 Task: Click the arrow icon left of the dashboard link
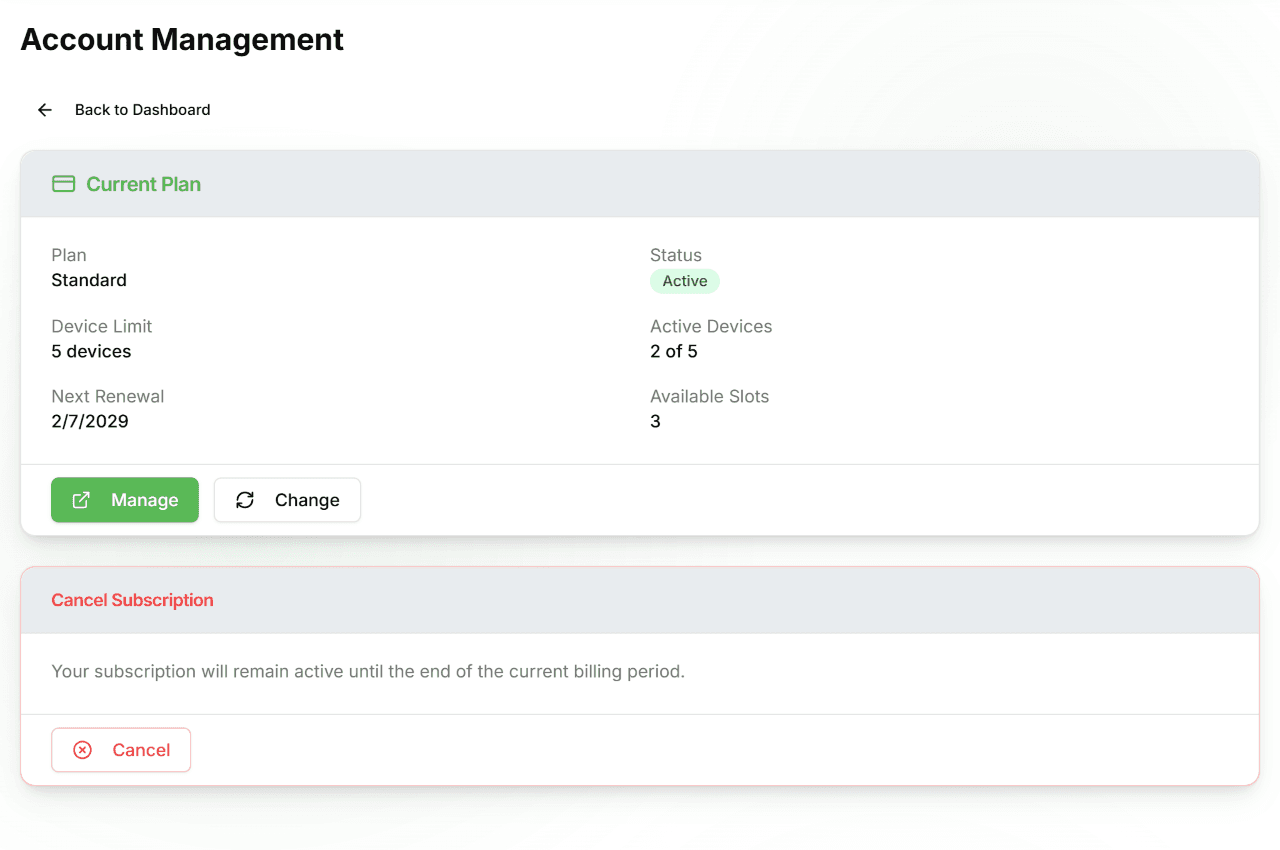[44, 109]
